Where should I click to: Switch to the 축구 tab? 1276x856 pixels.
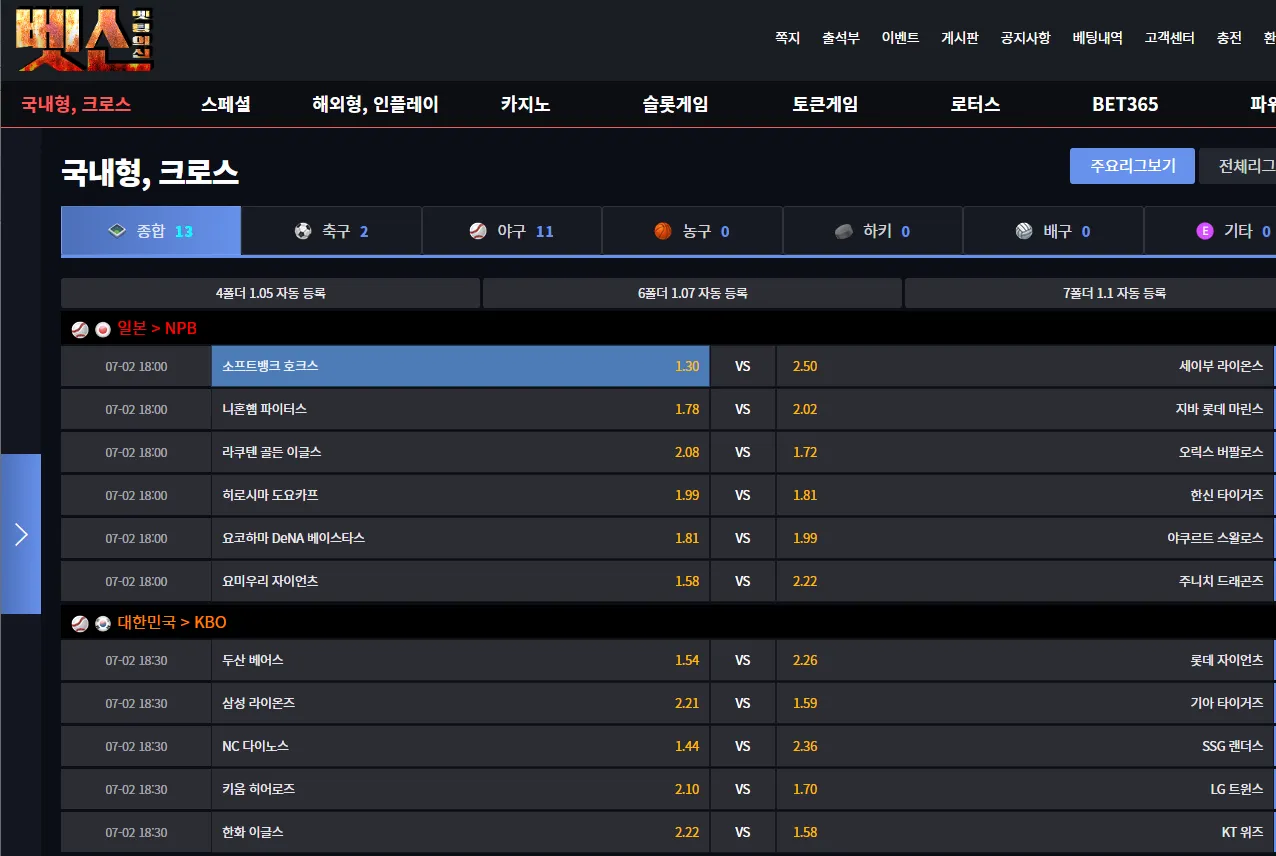332,231
